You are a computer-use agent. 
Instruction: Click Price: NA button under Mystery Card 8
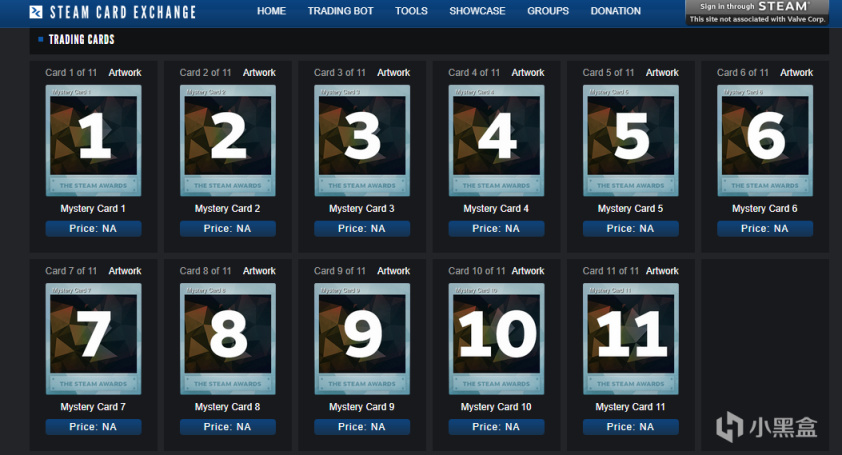tap(228, 427)
